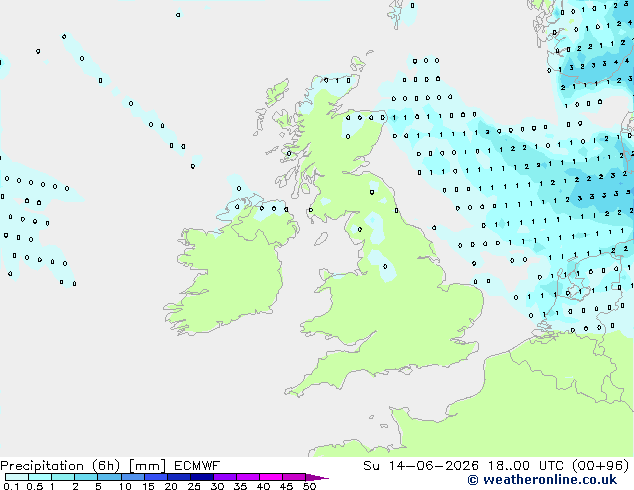
Task: Pick the lightest legend swatch above 0.1
Action: 17,477
